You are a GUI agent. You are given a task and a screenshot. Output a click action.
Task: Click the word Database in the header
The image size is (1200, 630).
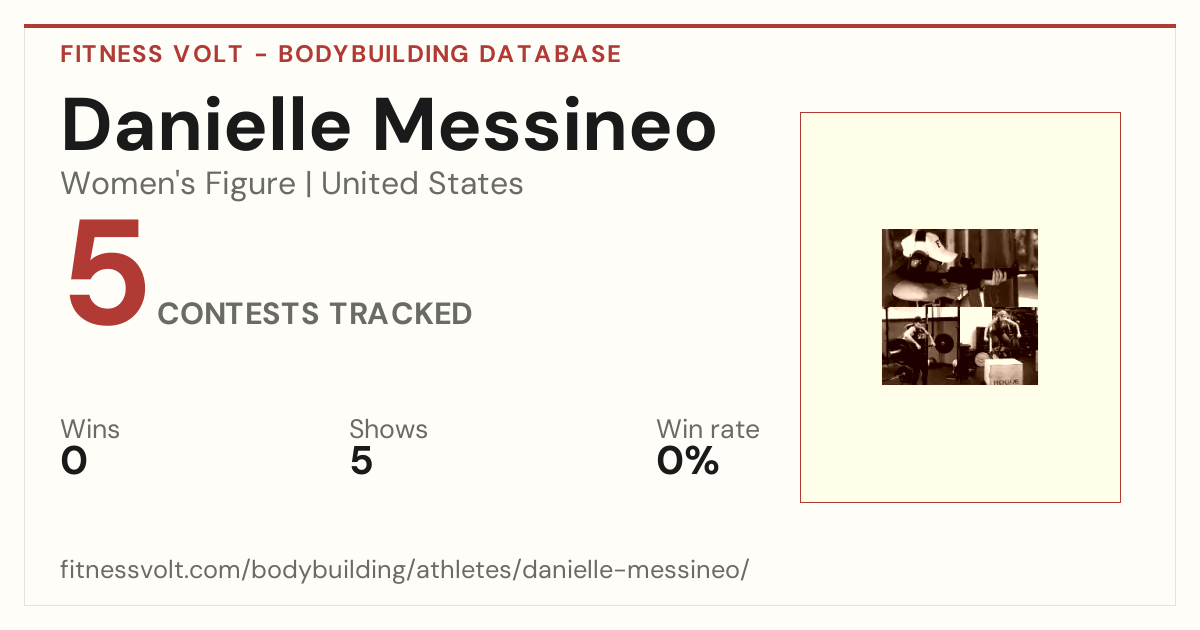point(550,54)
